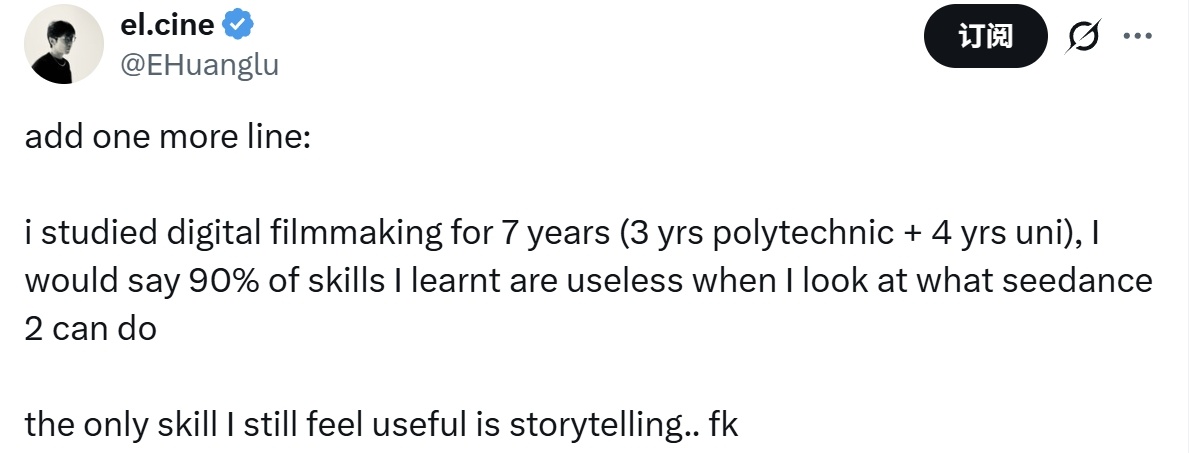Open el.cine's profile picture
This screenshot has height=453, width=1189.
[65, 44]
